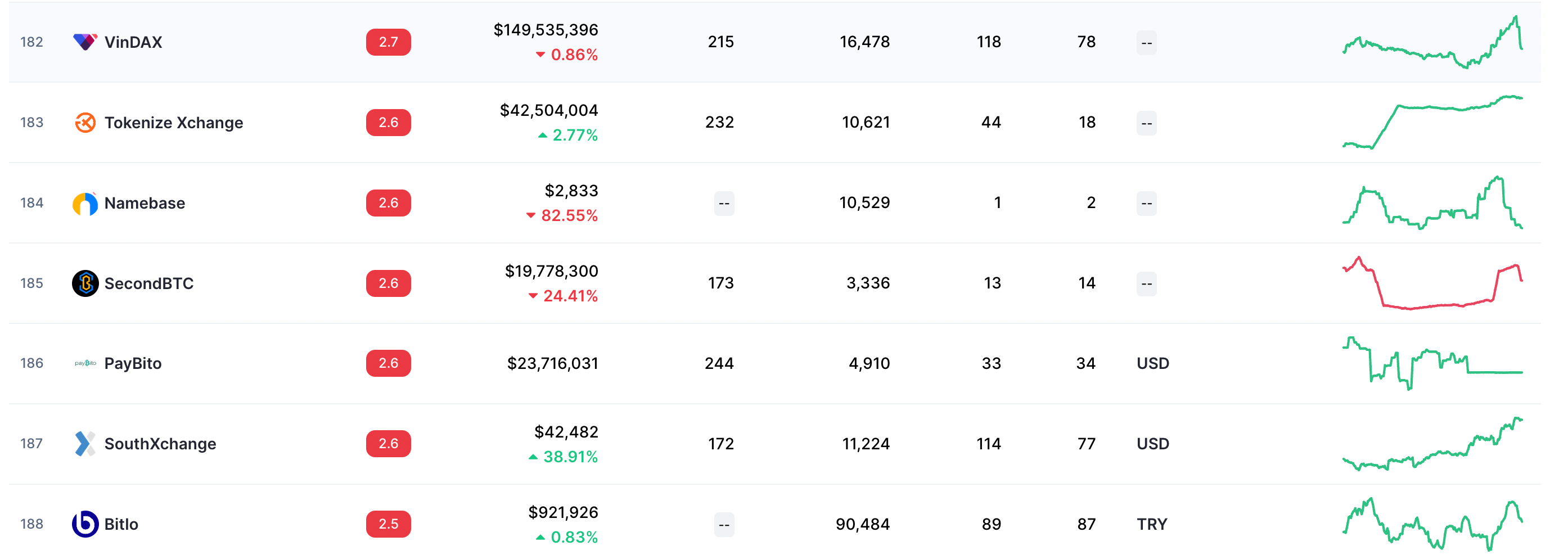View Namebase volume sparkline chart
The width and height of the screenshot is (1568, 559).
click(x=1433, y=203)
